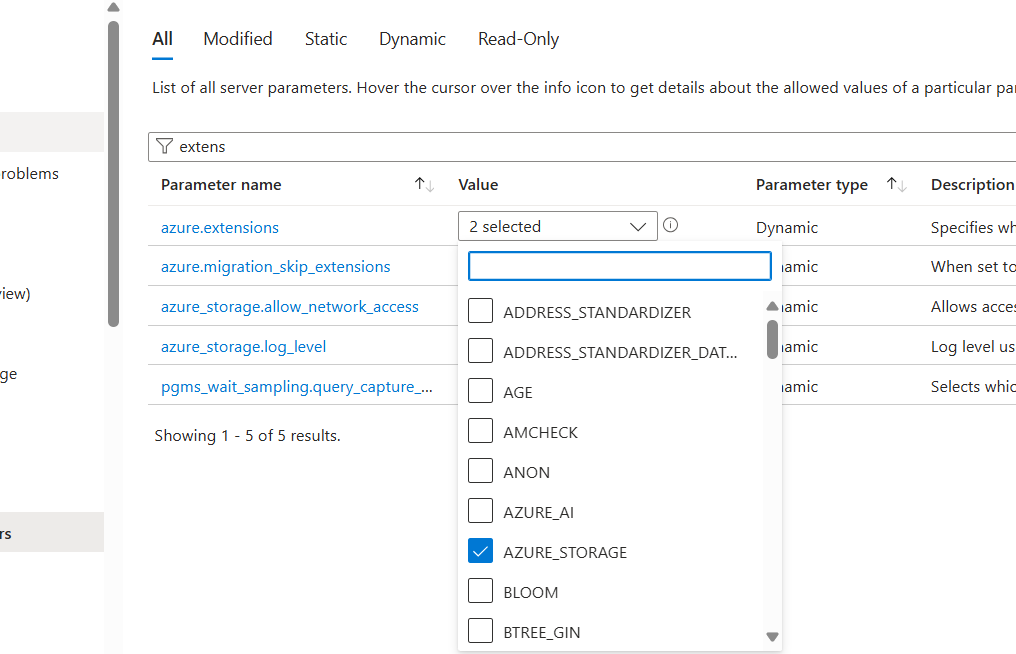
Task: Open pgms_wait_sampling.query_capture_... link
Action: coord(297,387)
